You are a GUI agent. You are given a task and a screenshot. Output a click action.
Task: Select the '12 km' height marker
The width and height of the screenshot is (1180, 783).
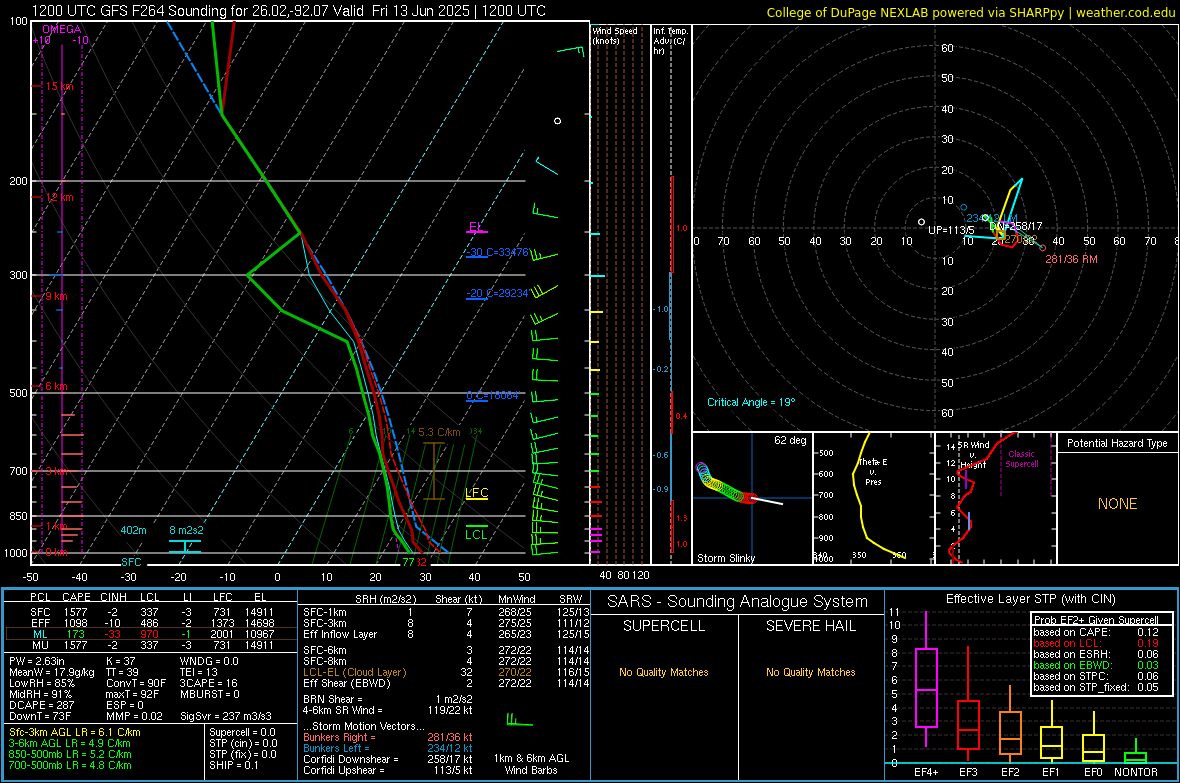[x=59, y=197]
